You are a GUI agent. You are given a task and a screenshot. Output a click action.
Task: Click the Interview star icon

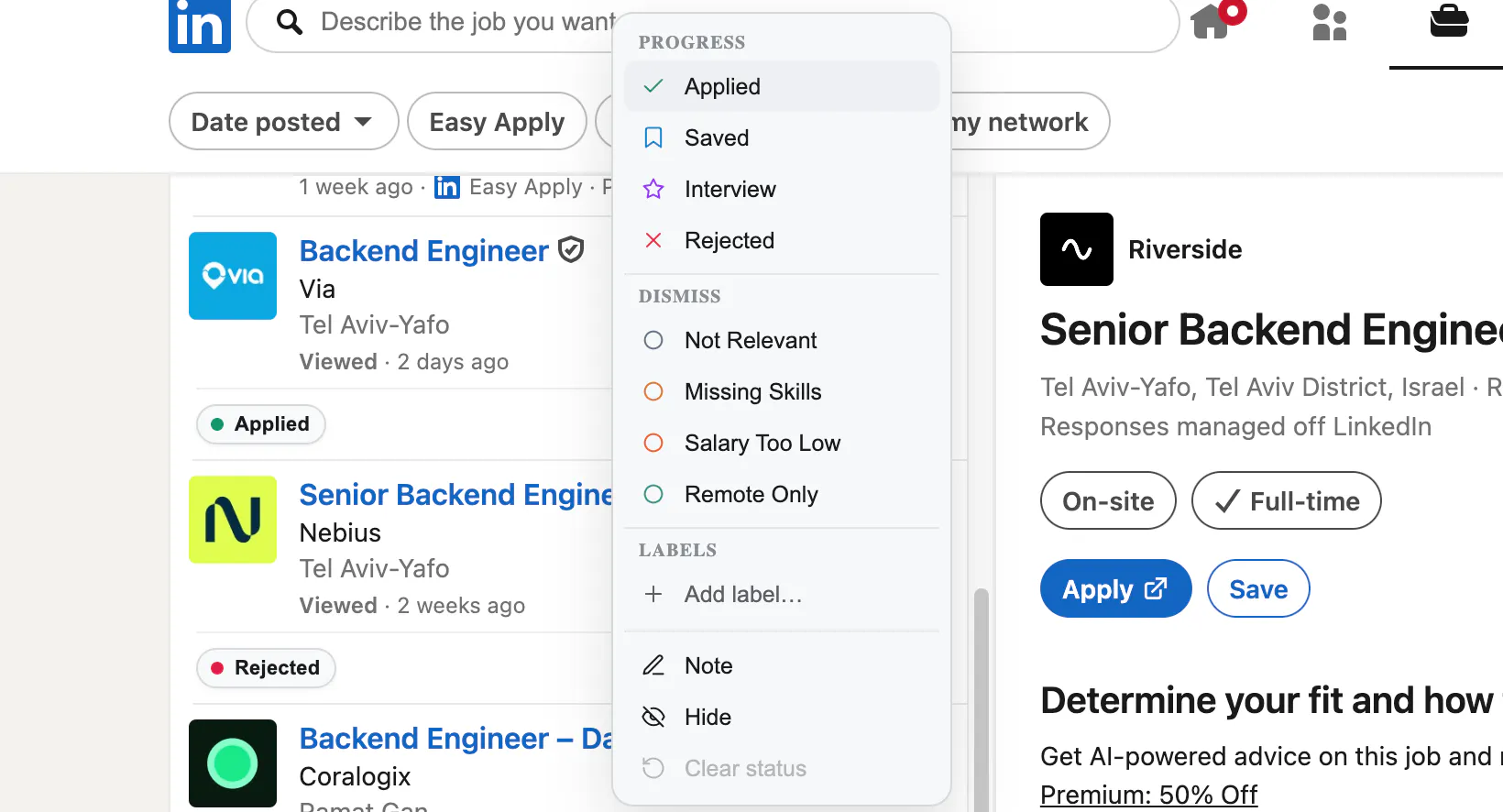click(653, 189)
